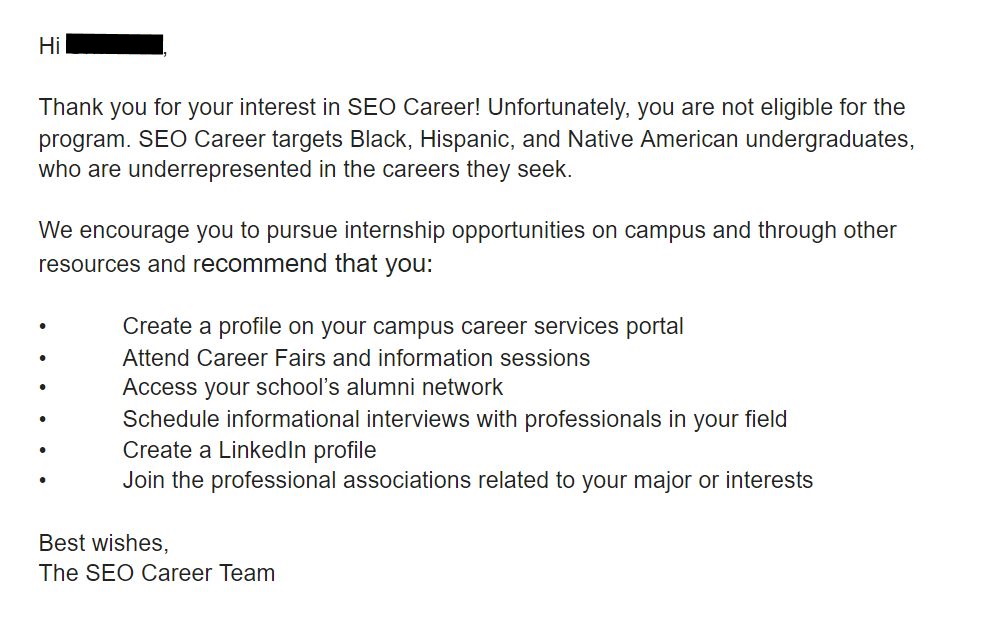Click the 'Hi' greeting text
This screenshot has height=639, width=986.
coord(49,46)
